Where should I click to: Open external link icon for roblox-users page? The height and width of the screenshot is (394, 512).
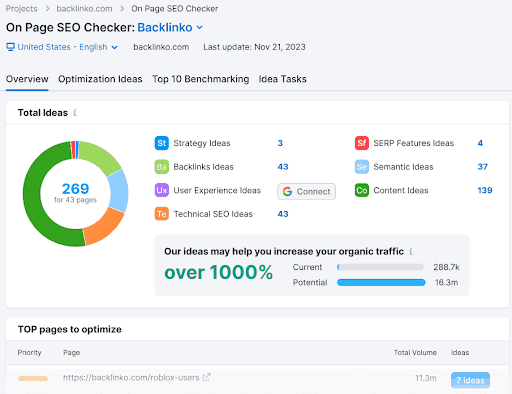point(207,377)
